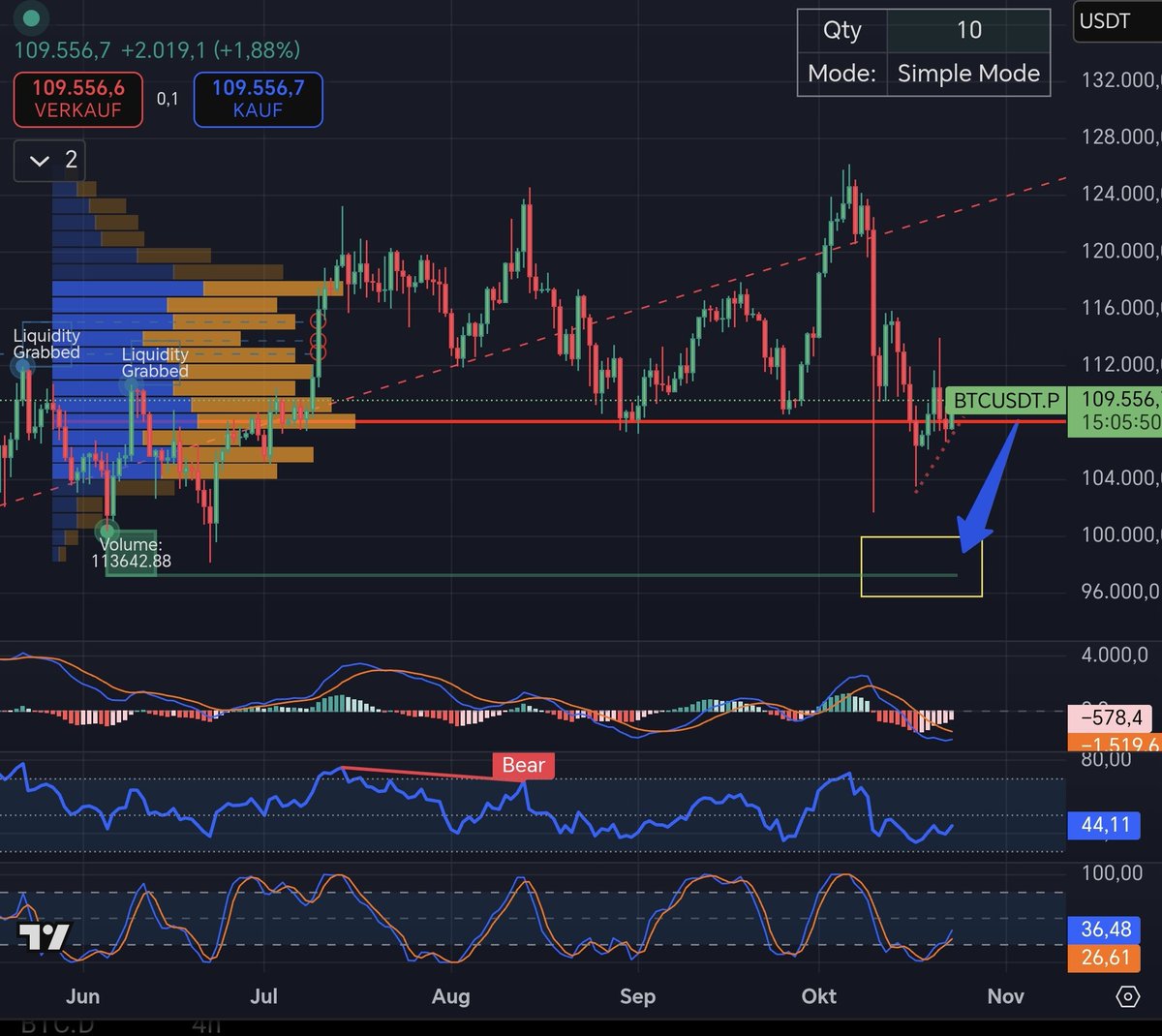Image resolution: width=1162 pixels, height=1036 pixels.
Task: Click the Jul label on time axis
Action: tap(263, 996)
